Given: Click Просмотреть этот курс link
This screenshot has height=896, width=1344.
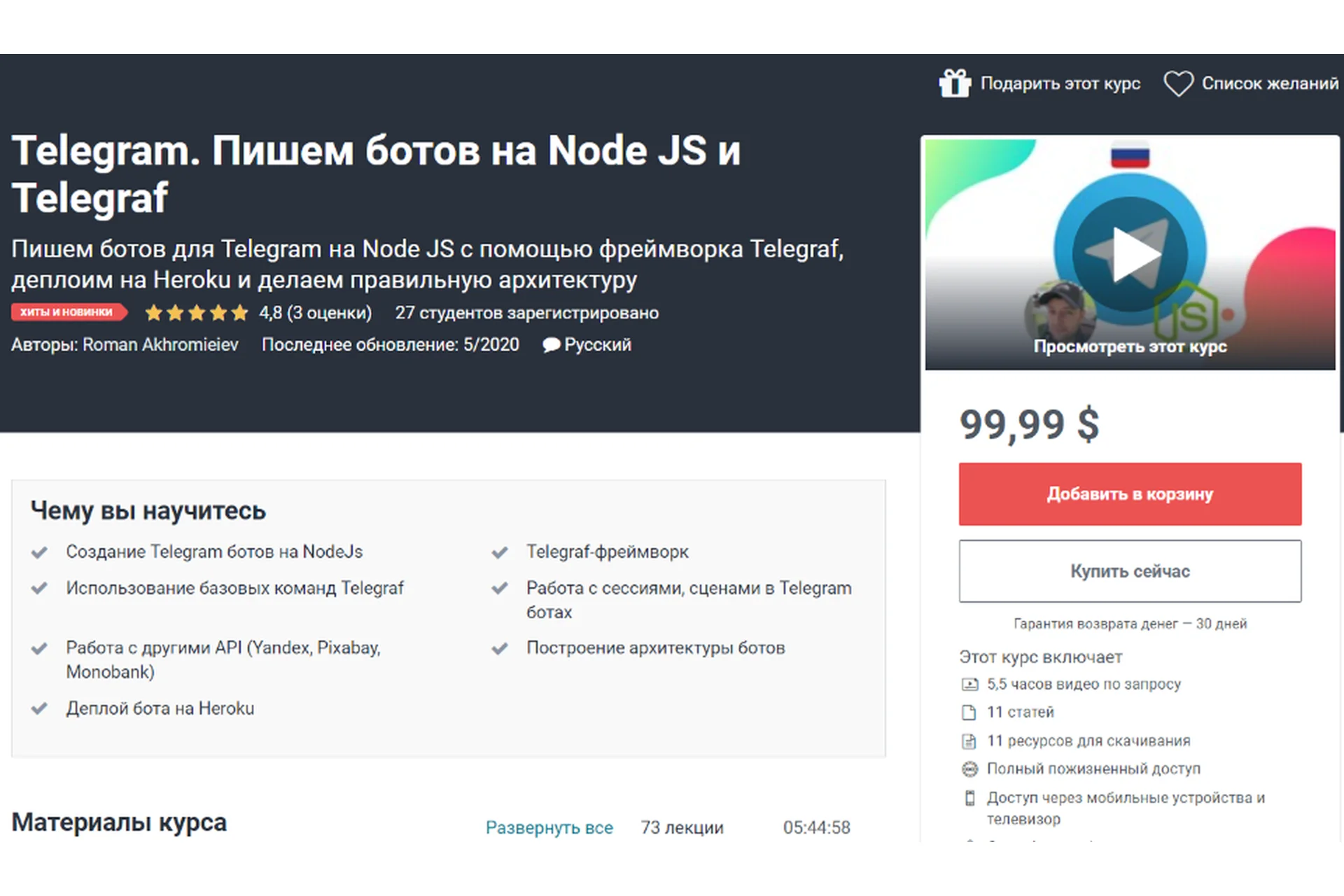Looking at the screenshot, I should [x=1129, y=346].
